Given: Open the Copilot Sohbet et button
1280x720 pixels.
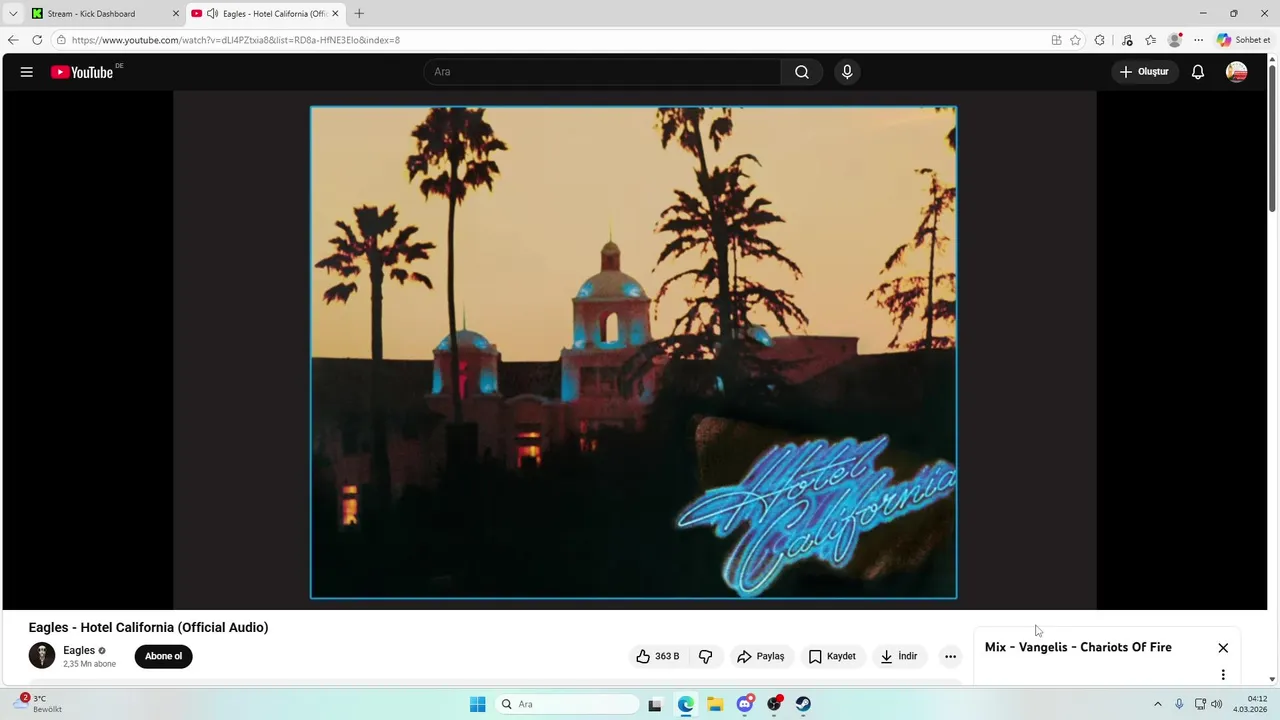Looking at the screenshot, I should tap(1243, 40).
